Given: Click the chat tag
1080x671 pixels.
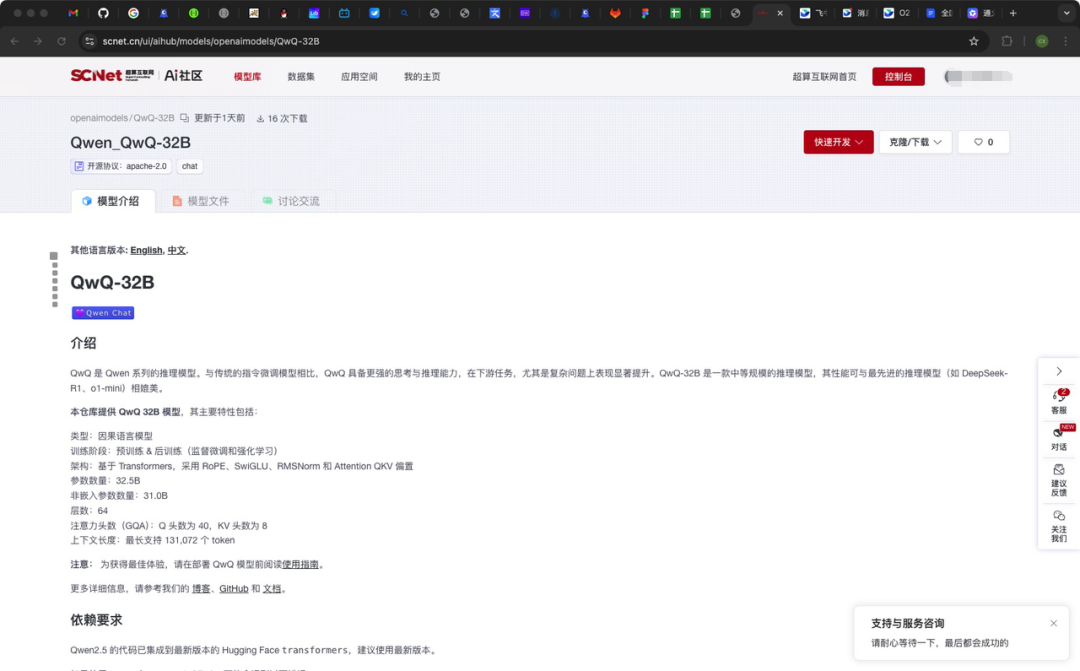Looking at the screenshot, I should coord(189,166).
